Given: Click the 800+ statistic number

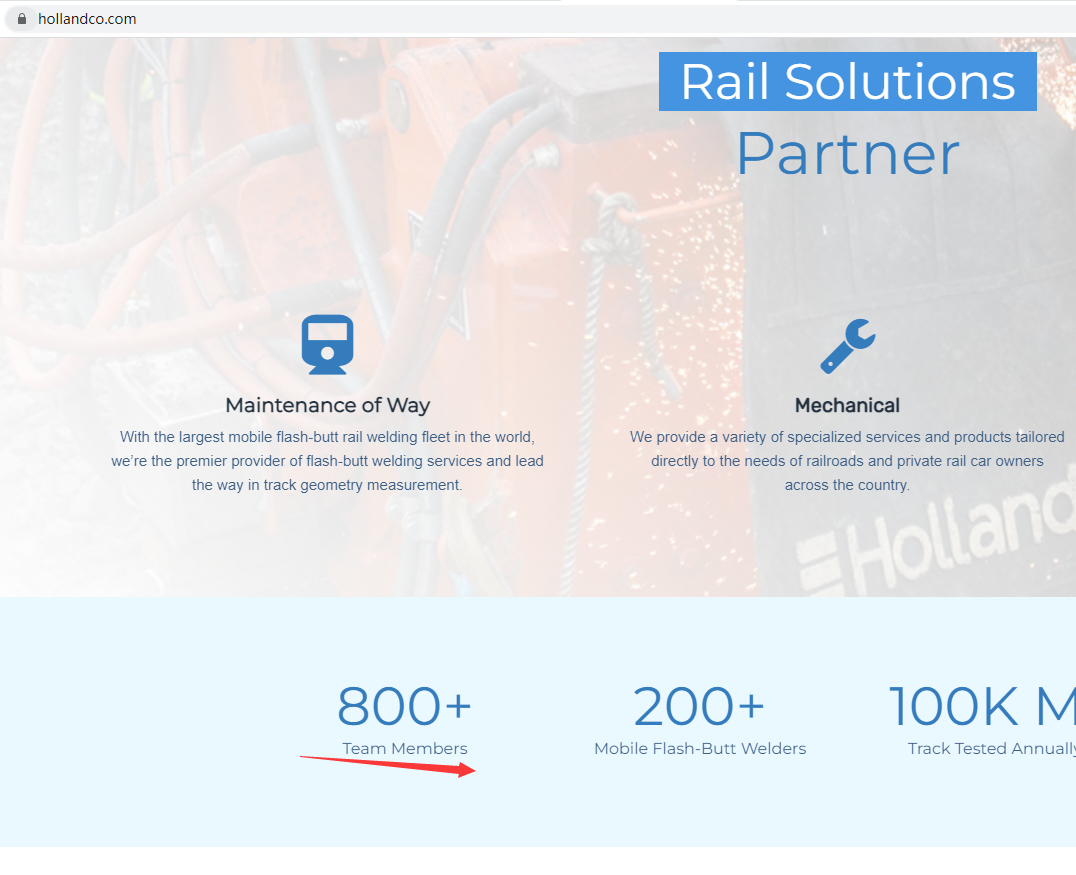Looking at the screenshot, I should coord(404,706).
